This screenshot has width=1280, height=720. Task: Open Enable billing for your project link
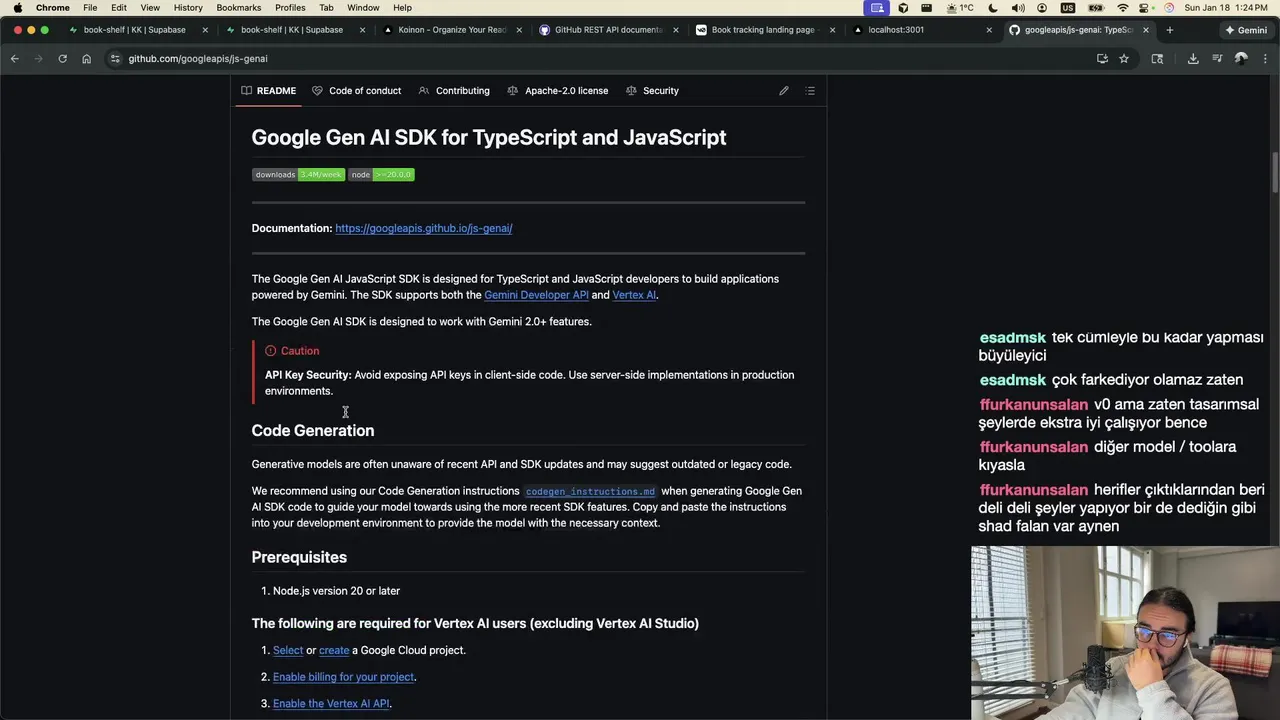coord(343,677)
